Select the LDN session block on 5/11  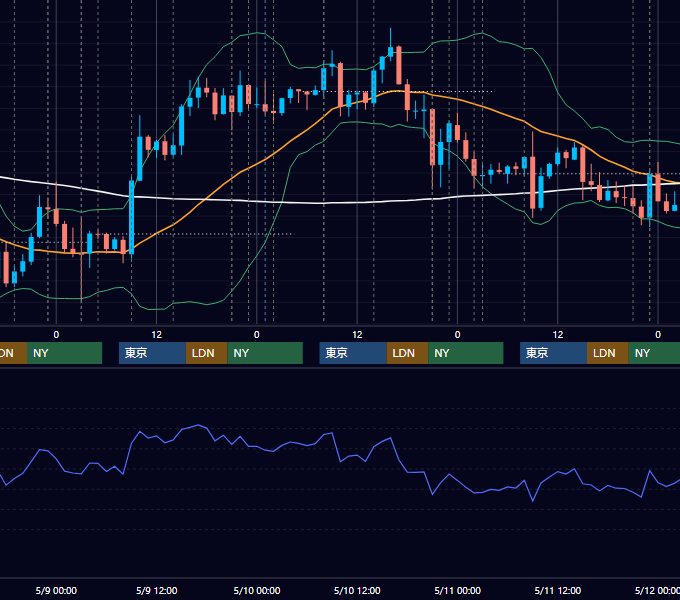pos(608,353)
